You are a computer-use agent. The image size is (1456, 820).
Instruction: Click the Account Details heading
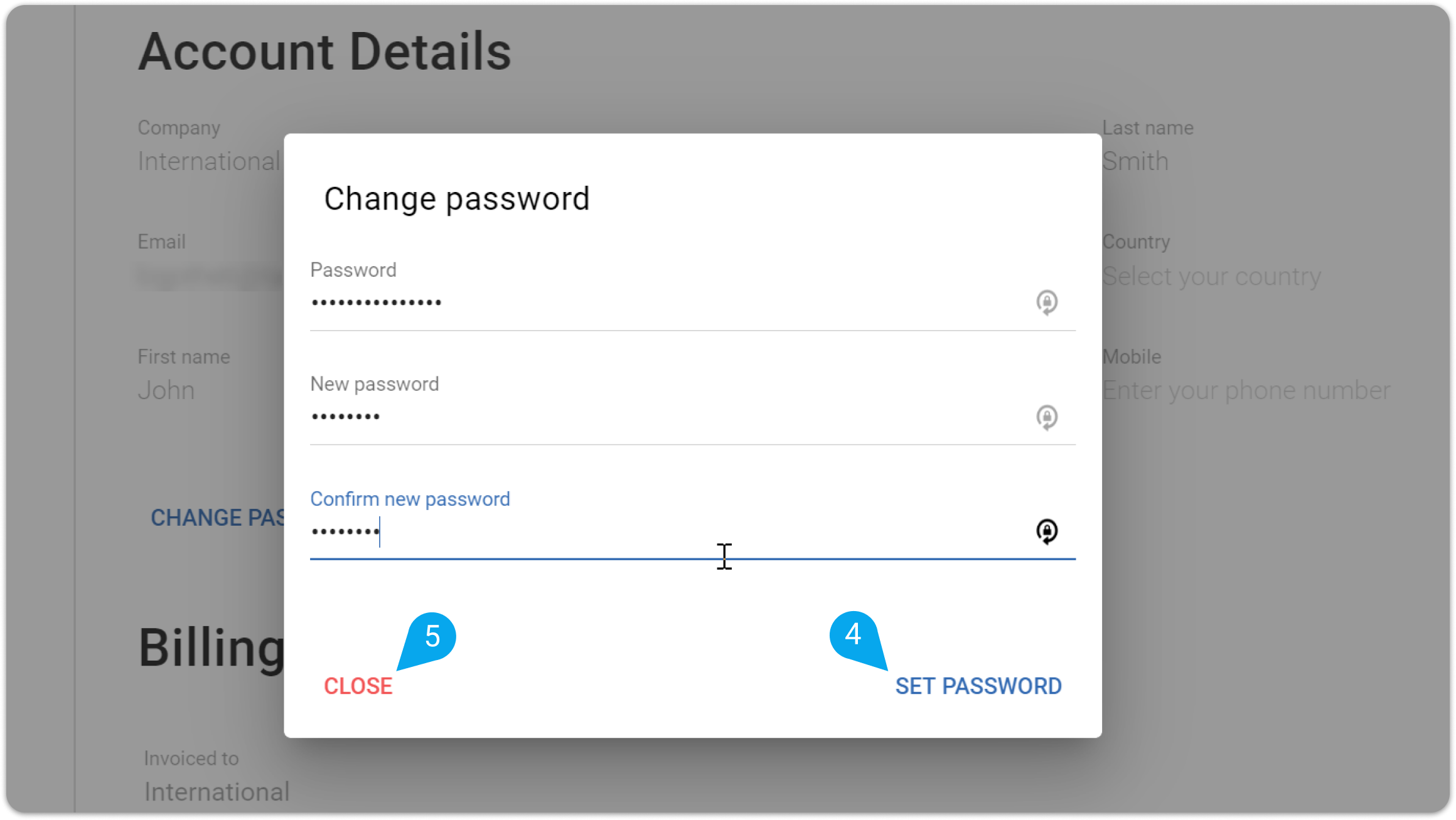pyautogui.click(x=325, y=51)
